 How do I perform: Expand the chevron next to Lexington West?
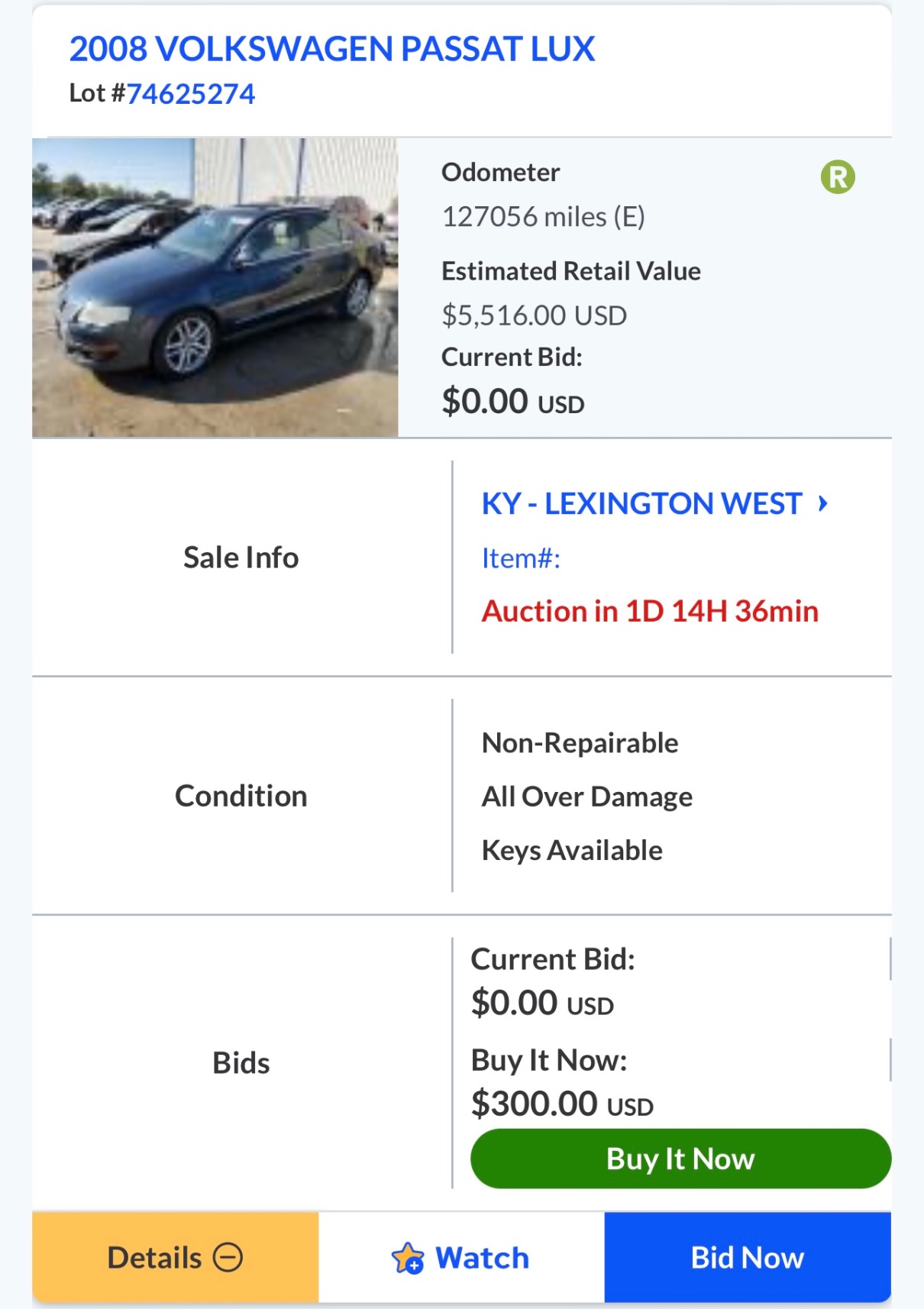click(822, 503)
